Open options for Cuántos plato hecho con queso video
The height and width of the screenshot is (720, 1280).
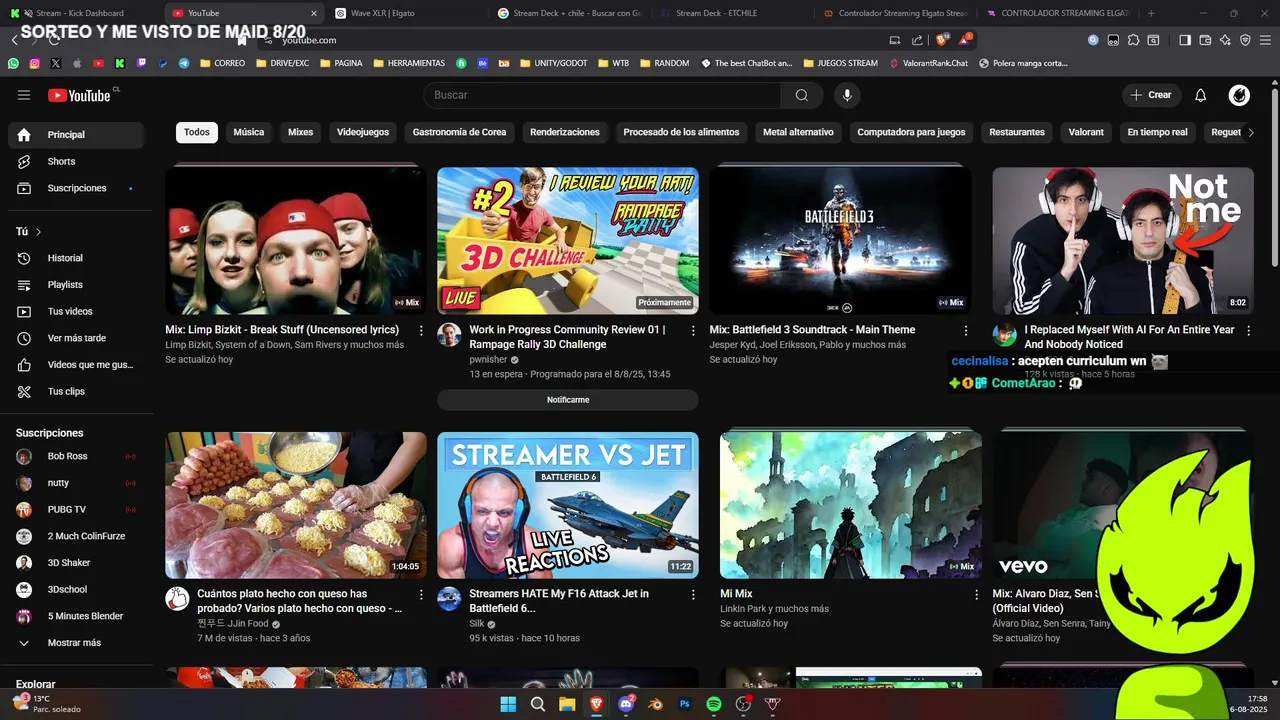click(x=421, y=594)
